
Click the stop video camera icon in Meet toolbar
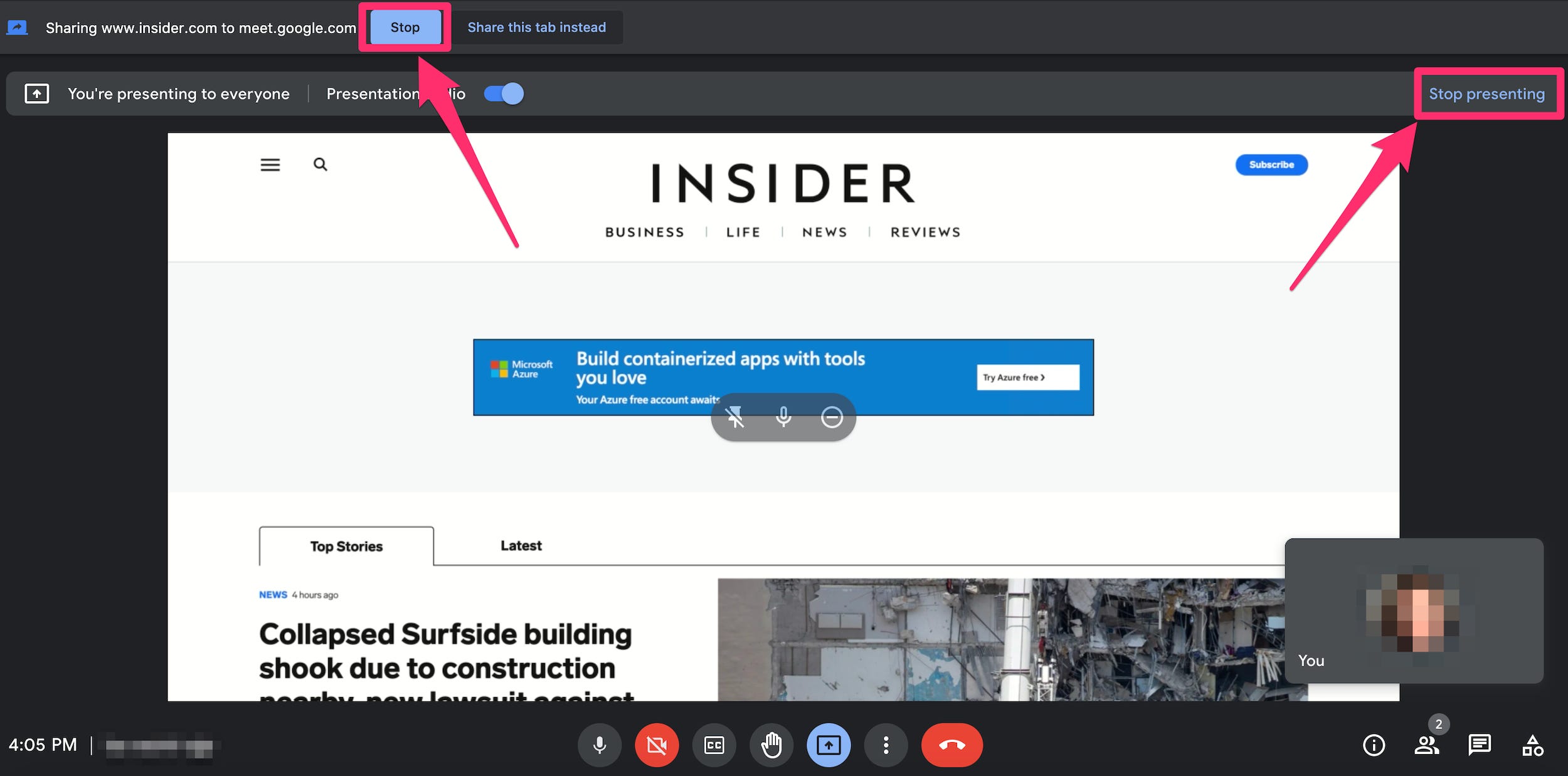pyautogui.click(x=656, y=744)
